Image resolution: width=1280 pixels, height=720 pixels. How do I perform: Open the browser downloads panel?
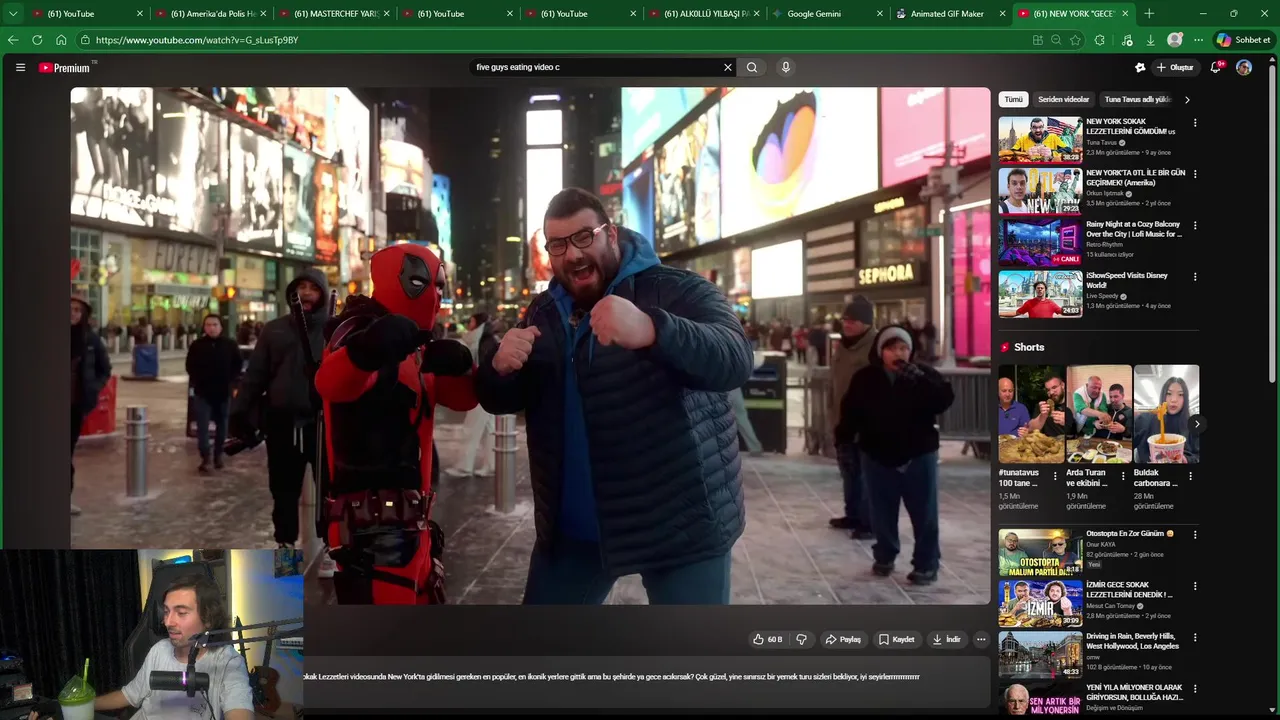1151,40
